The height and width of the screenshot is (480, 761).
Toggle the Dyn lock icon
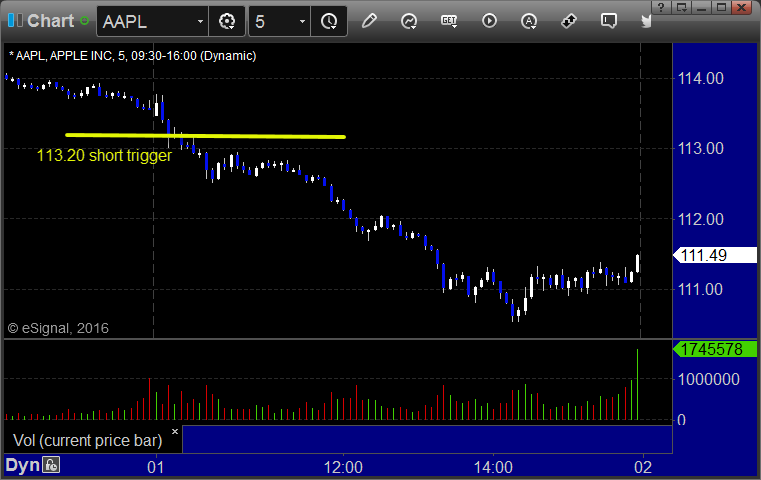pos(51,465)
